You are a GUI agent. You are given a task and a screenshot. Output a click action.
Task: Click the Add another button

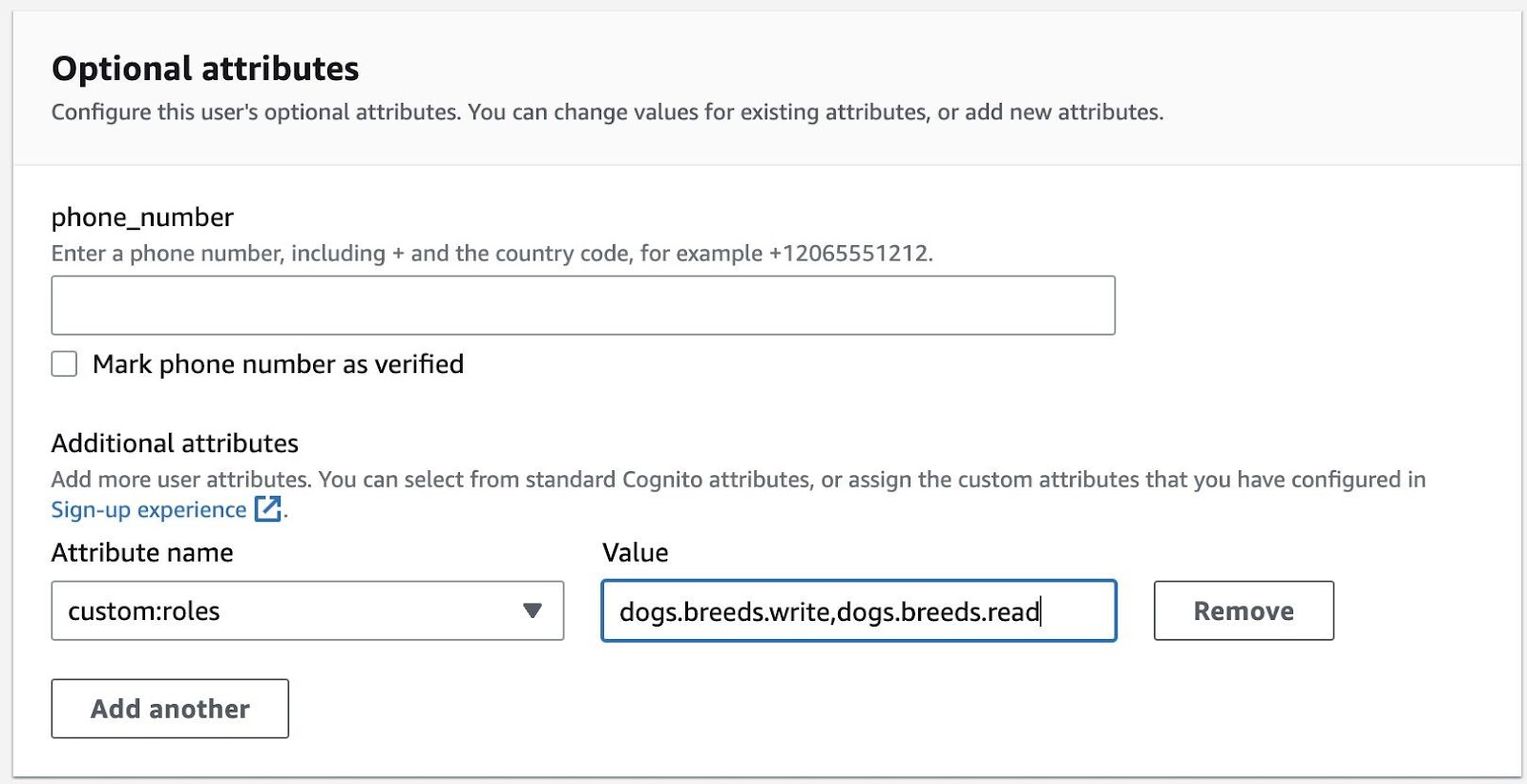click(x=170, y=709)
